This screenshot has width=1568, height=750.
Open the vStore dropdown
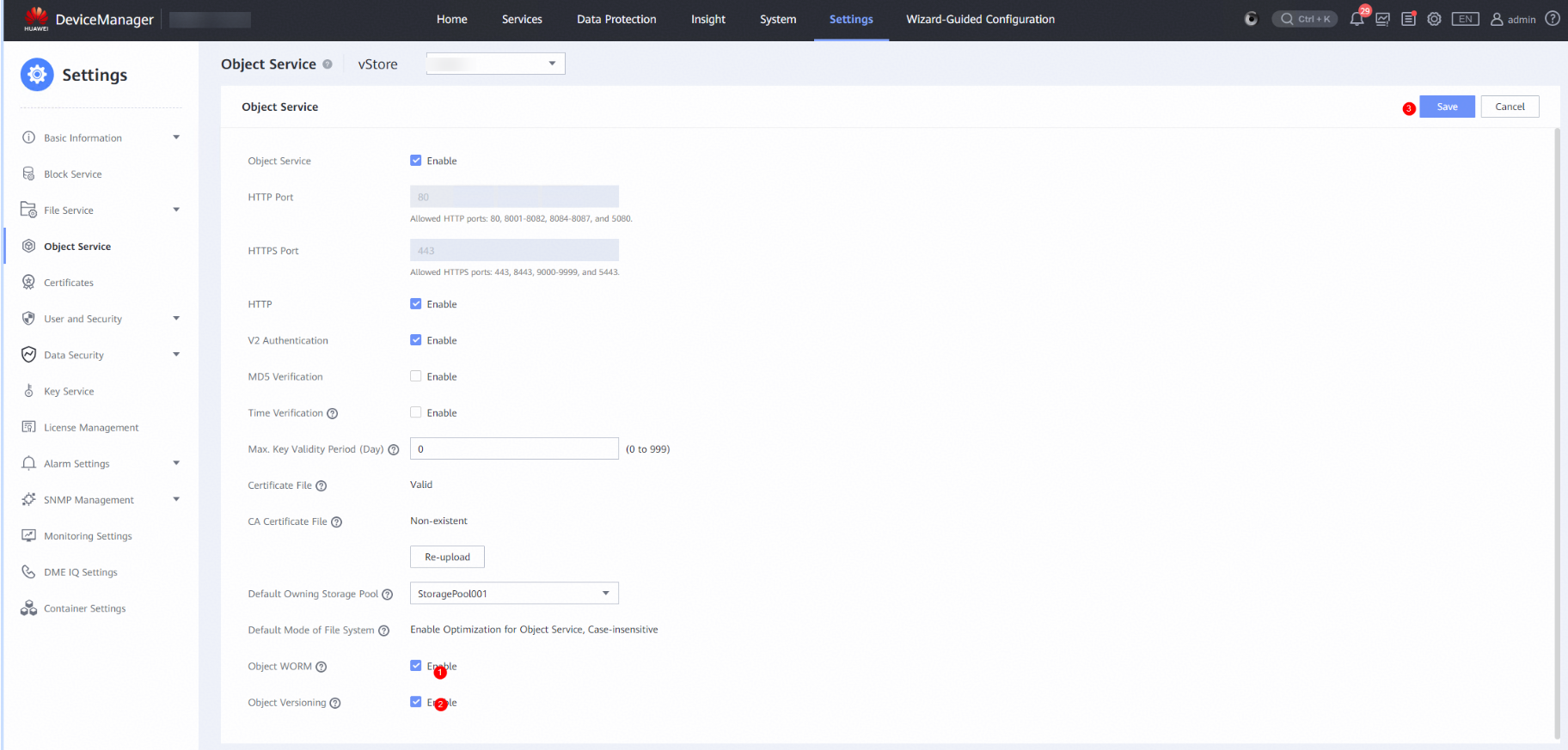pyautogui.click(x=495, y=64)
